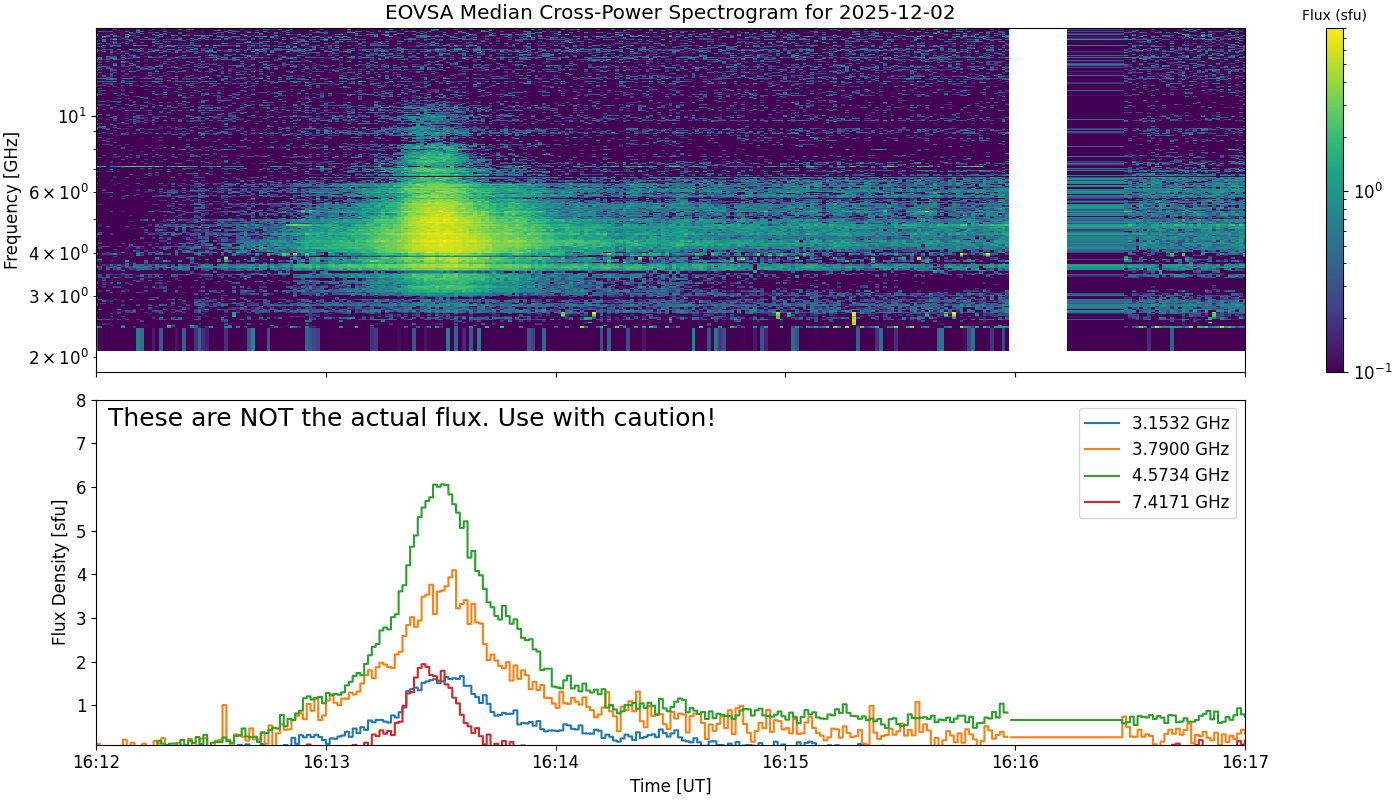Click the Flux (sfu) colorbar title
The height and width of the screenshot is (800, 1400).
tap(1334, 15)
